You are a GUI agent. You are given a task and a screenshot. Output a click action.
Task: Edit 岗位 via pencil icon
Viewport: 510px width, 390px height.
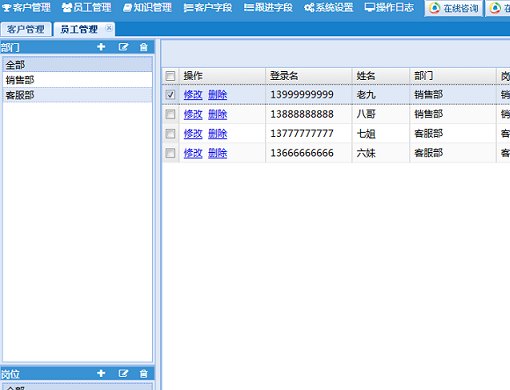[x=123, y=373]
